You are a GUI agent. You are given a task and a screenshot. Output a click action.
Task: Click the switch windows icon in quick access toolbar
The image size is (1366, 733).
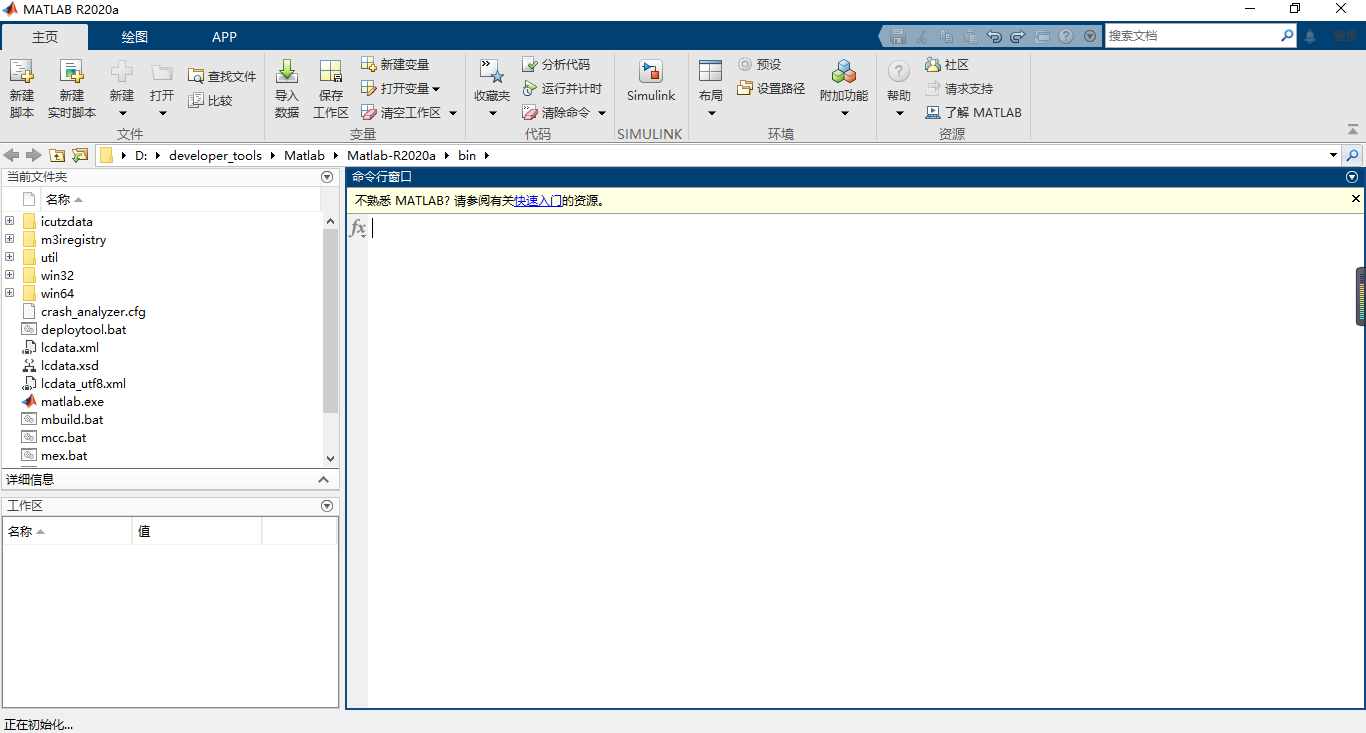1042,36
